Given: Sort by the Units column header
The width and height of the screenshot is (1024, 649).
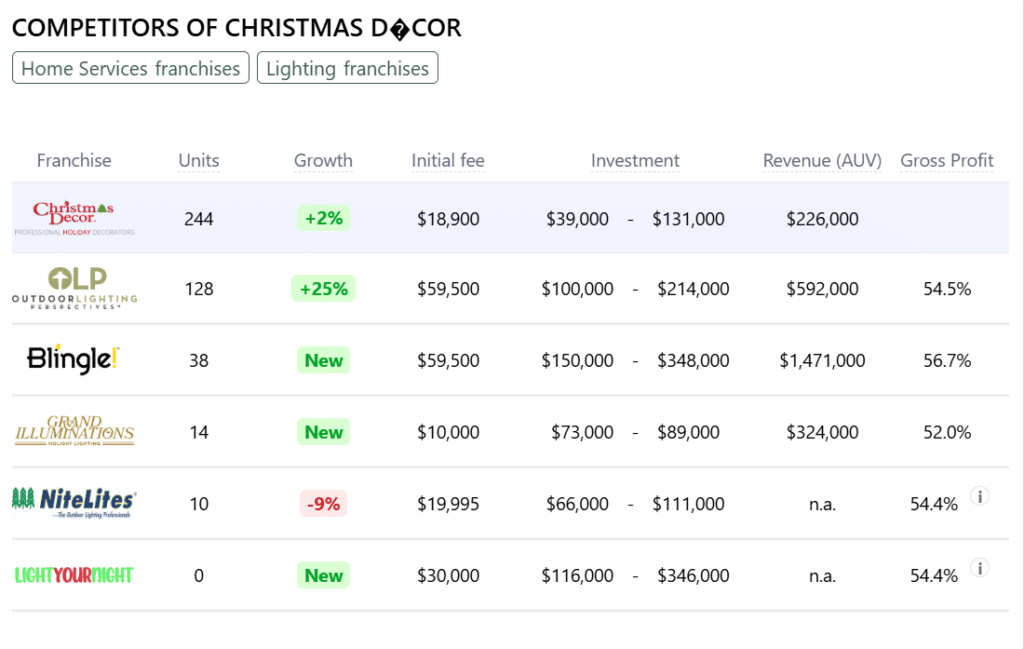Looking at the screenshot, I should pos(199,160).
